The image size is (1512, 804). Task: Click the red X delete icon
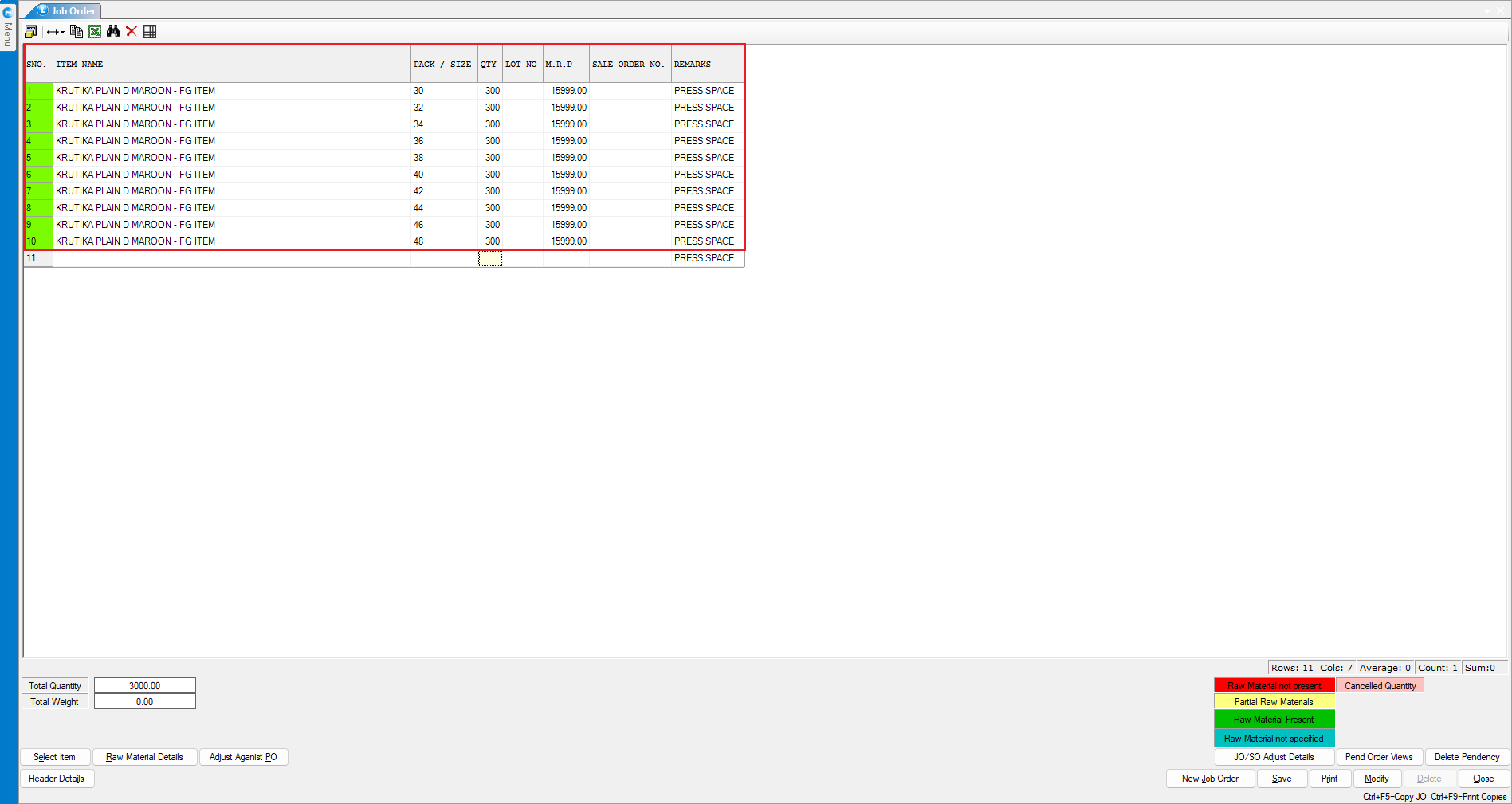pos(132,32)
